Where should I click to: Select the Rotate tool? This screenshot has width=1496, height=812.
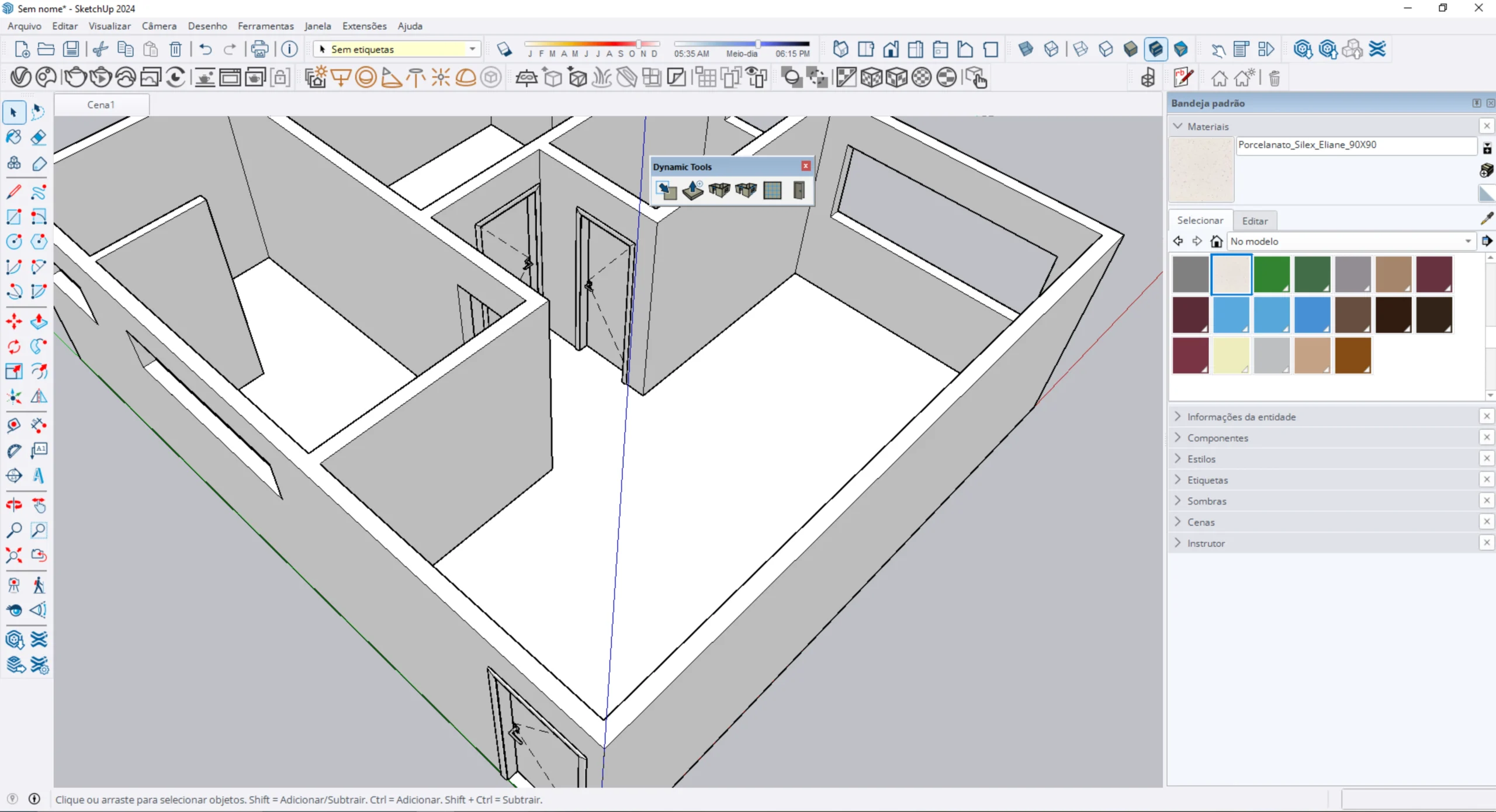[14, 346]
